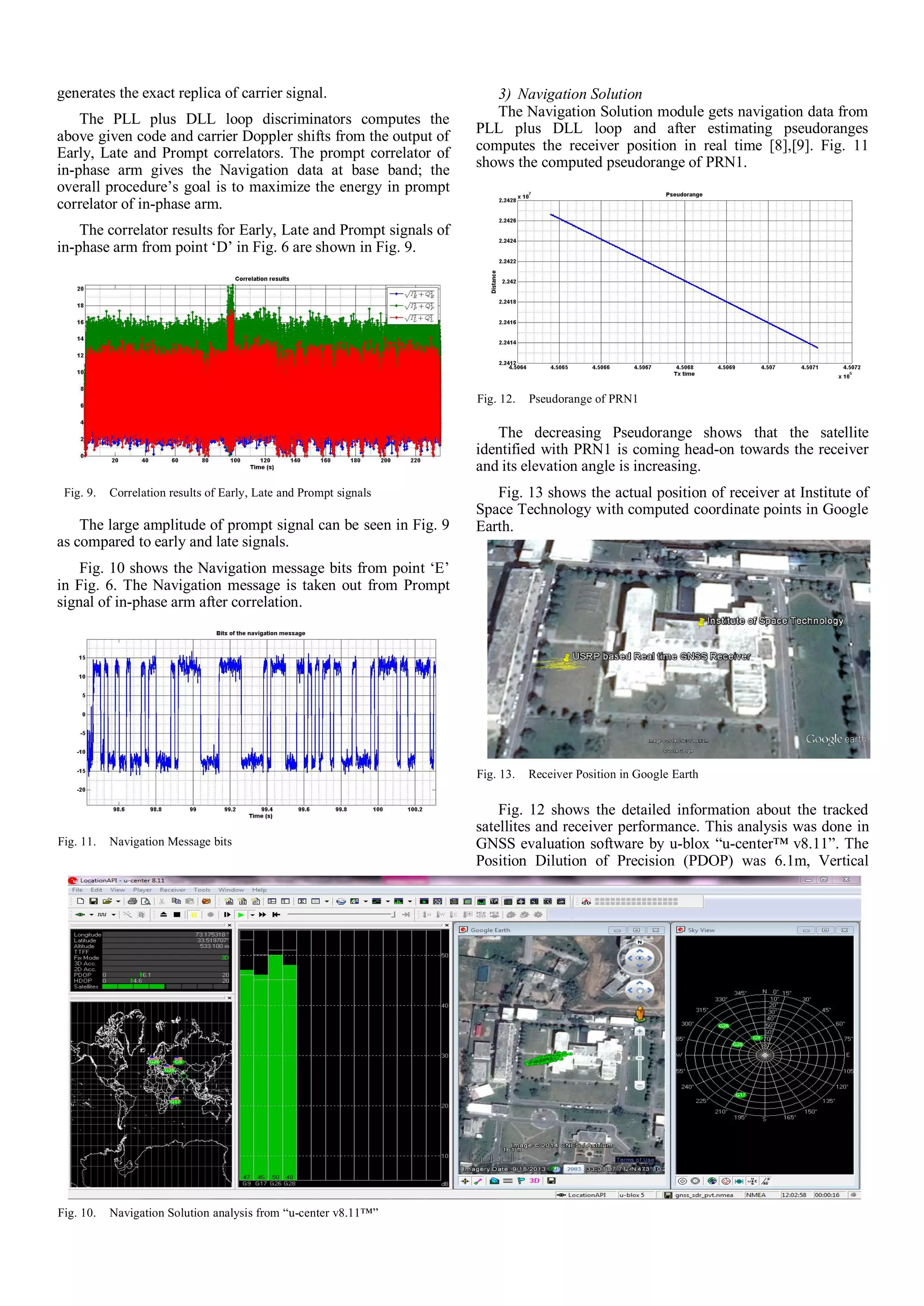Click the Eject player button
Image resolution: width=924 pixels, height=1306 pixels.
[164, 915]
